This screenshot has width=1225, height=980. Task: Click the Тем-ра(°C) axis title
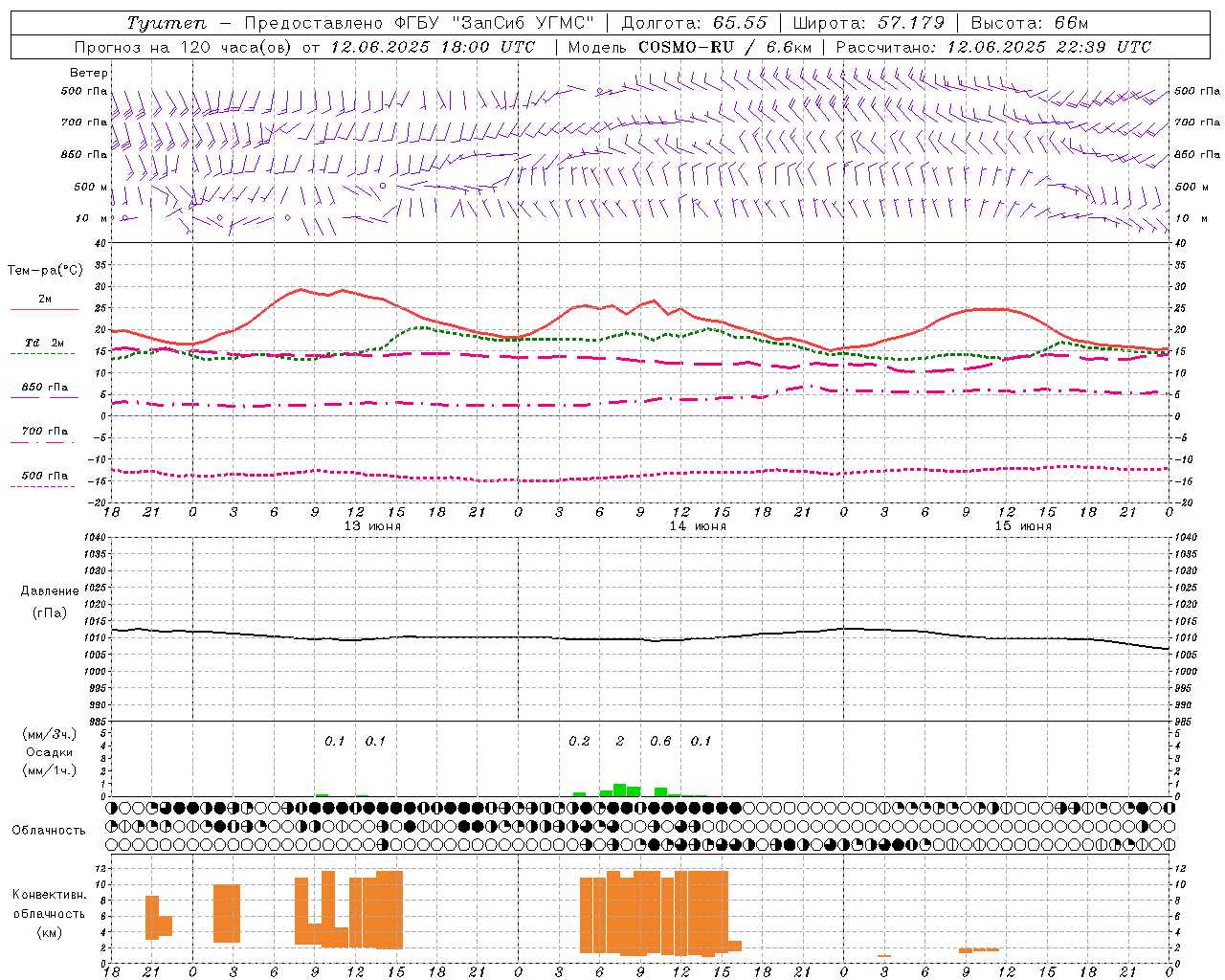point(45,271)
